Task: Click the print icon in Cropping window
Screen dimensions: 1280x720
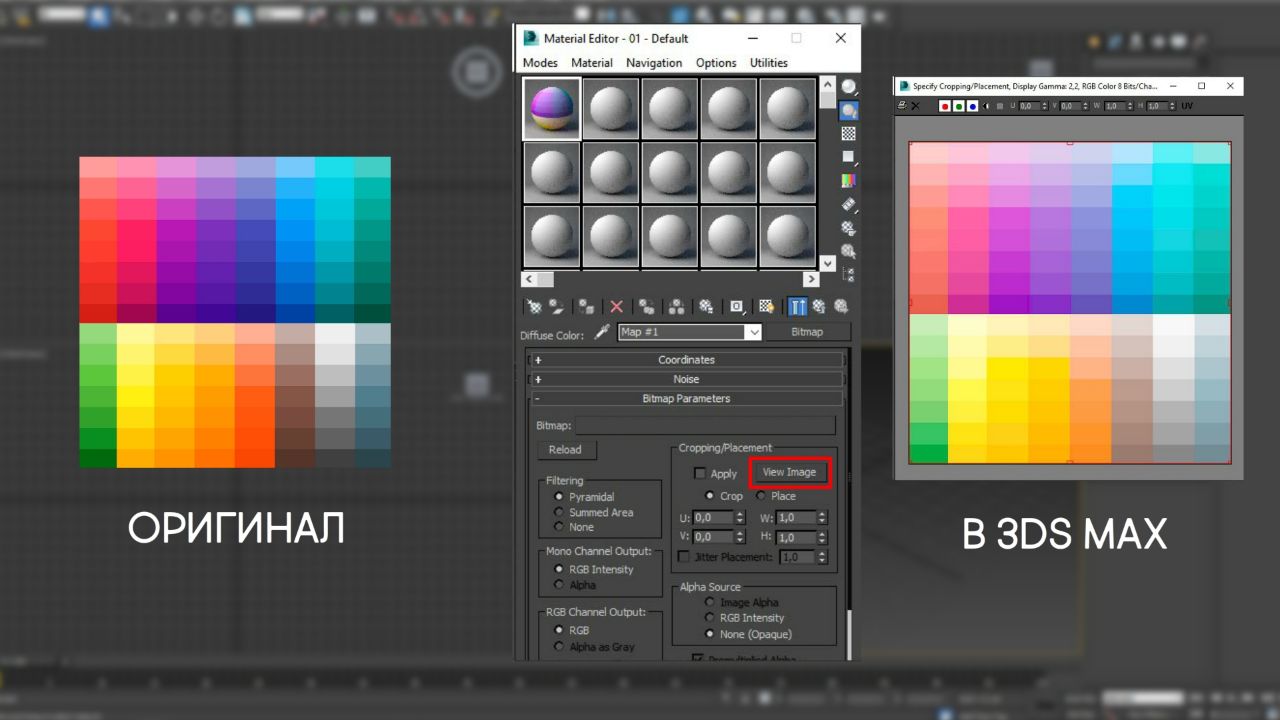Action: 902,106
